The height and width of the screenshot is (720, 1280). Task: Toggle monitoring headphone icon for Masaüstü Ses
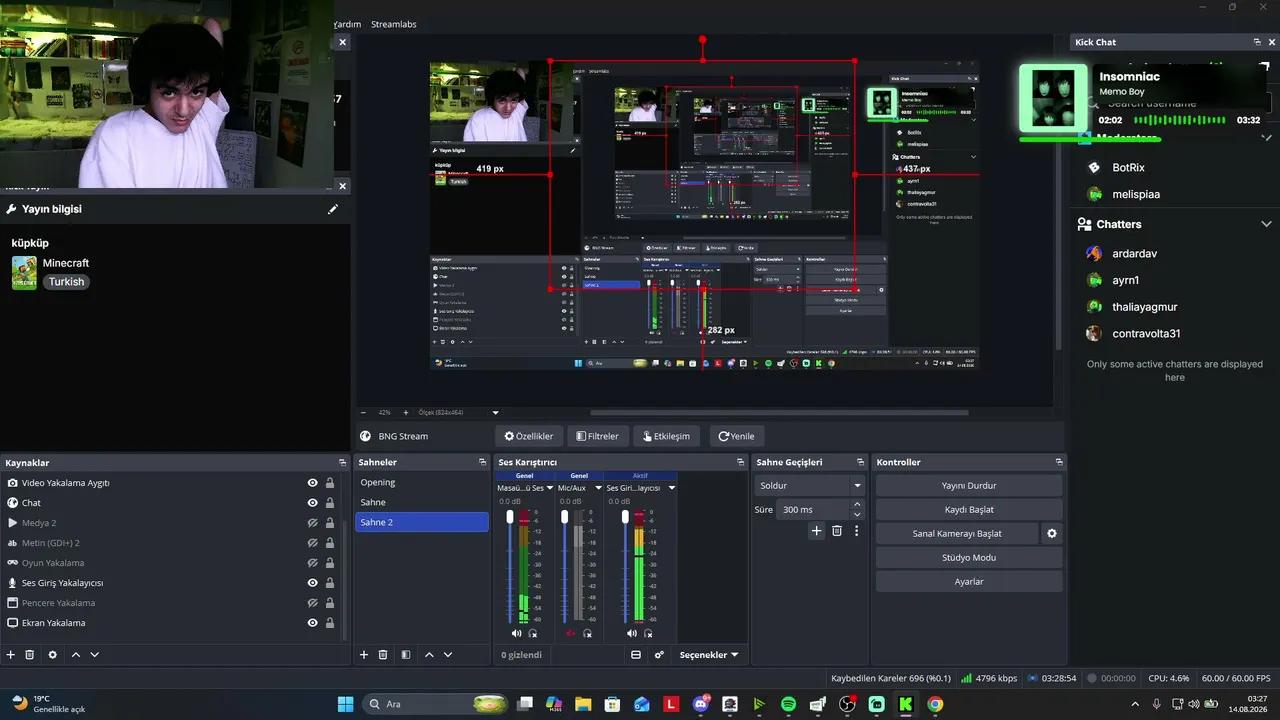tap(533, 633)
